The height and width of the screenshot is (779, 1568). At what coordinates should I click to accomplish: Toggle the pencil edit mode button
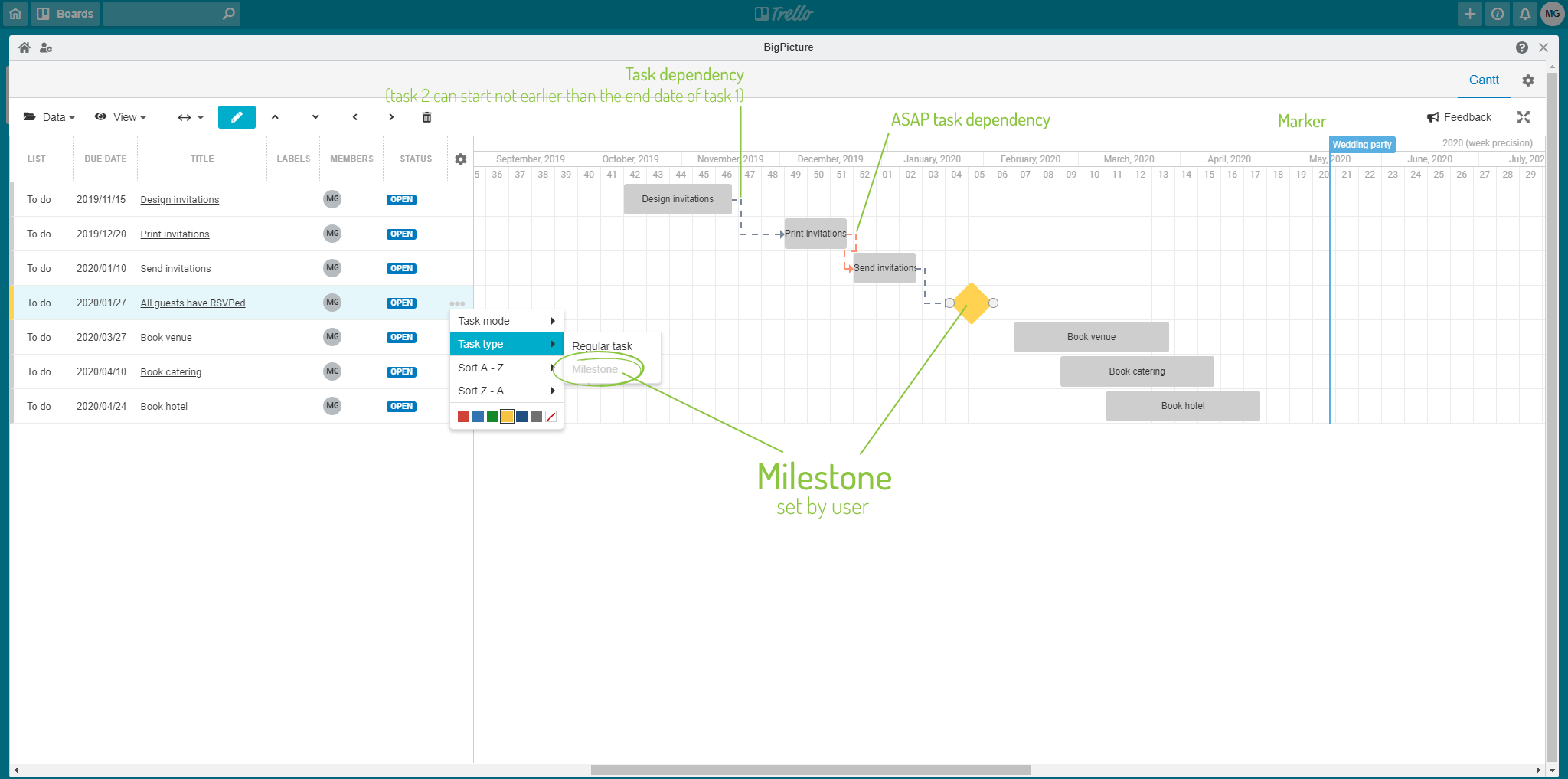click(x=237, y=117)
